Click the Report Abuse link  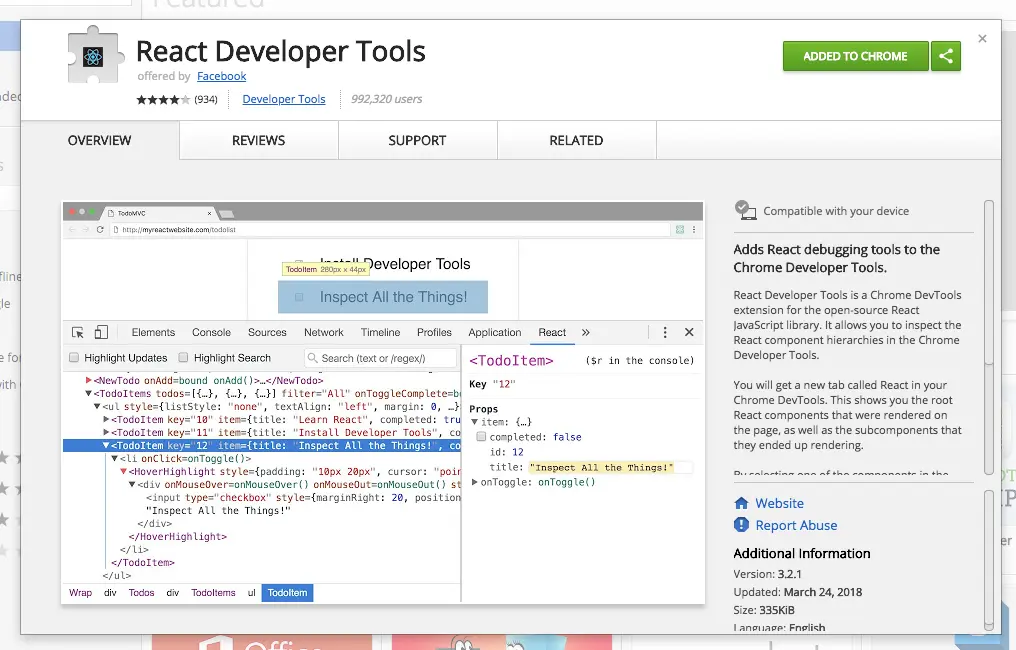click(x=796, y=525)
